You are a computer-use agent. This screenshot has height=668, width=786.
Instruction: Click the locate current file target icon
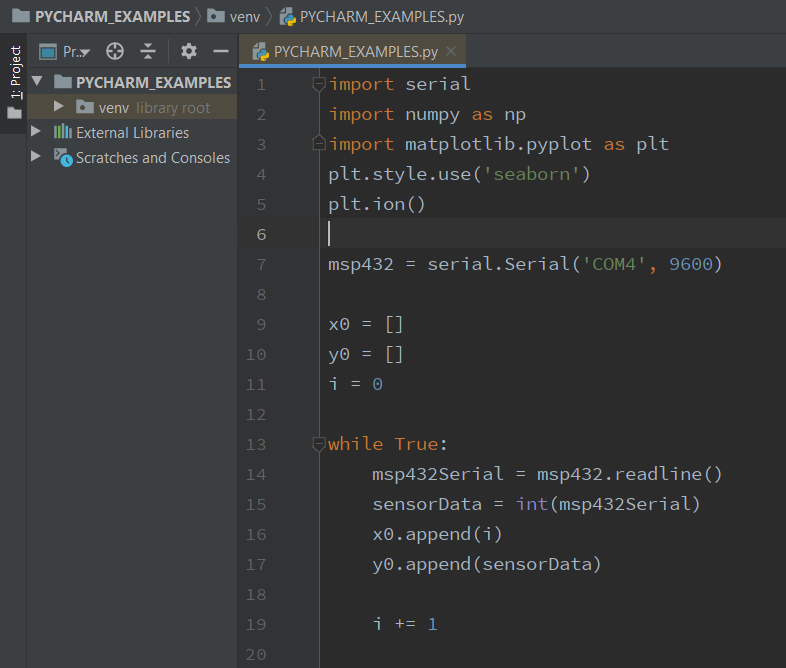click(x=115, y=51)
